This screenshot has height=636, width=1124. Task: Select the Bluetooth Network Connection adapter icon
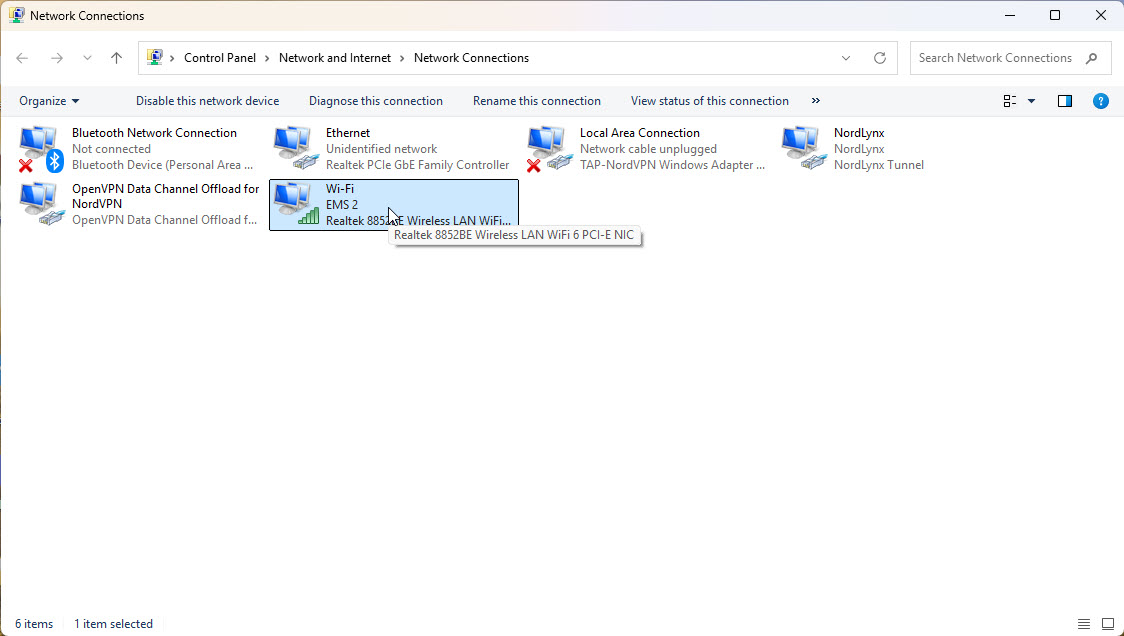click(x=40, y=148)
